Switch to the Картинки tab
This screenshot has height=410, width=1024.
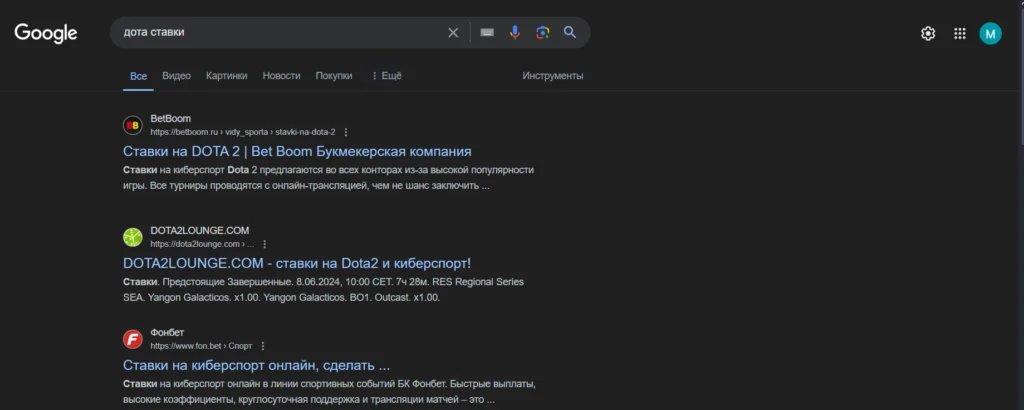coord(227,76)
